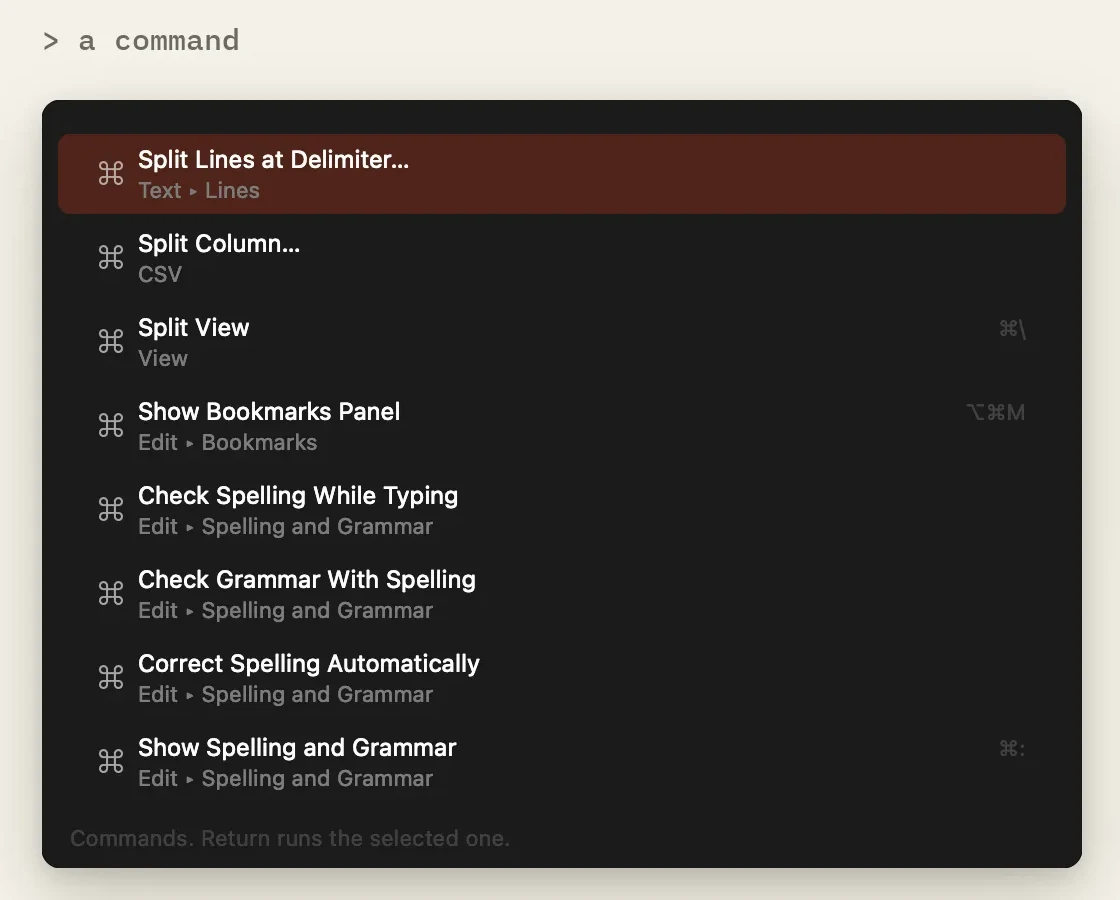Click the '> a command' heading text
This screenshot has width=1120, height=900.
pyautogui.click(x=141, y=41)
